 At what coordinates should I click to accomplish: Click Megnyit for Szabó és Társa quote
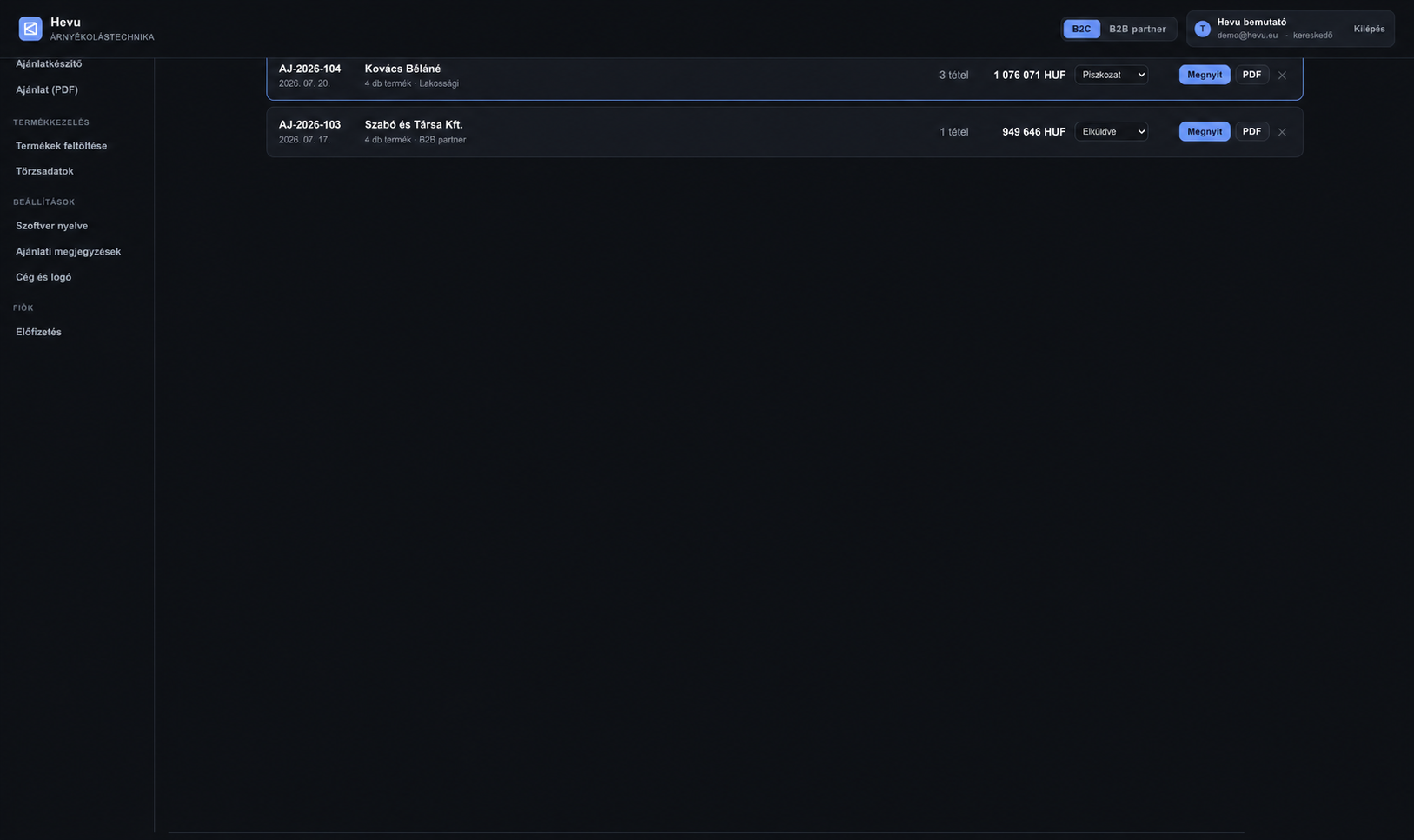click(x=1205, y=131)
